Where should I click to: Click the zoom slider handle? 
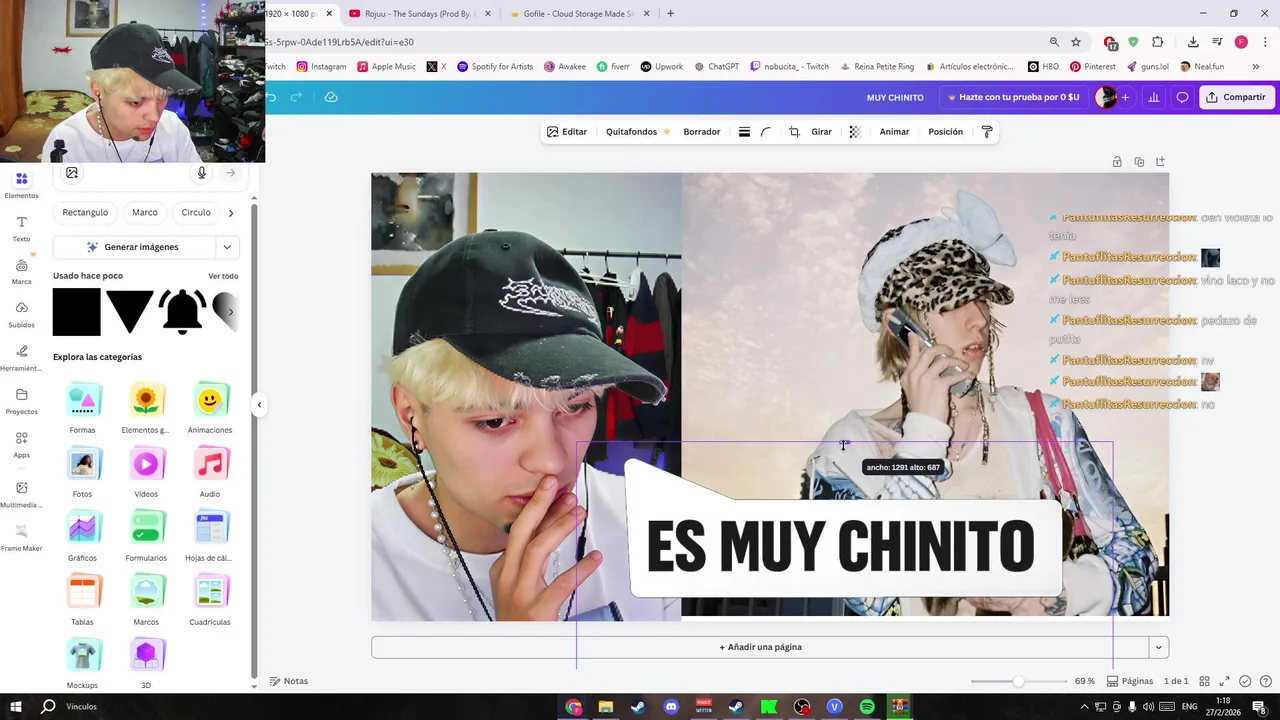tap(1018, 681)
